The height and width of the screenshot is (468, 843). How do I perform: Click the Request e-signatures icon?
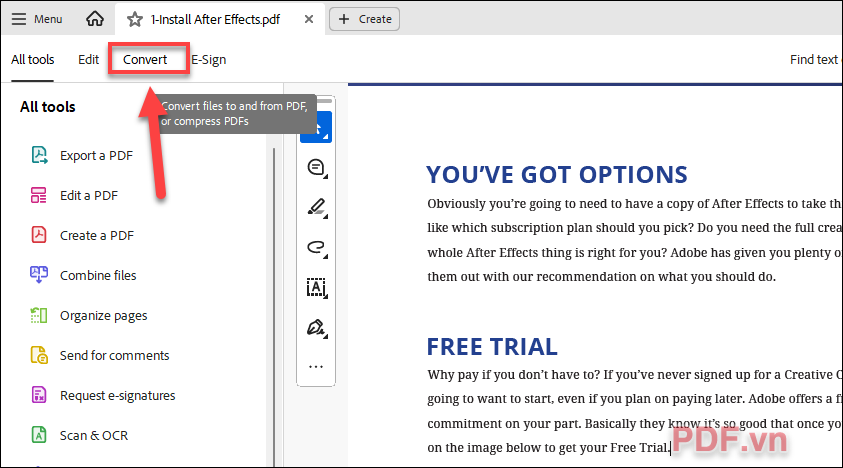39,395
